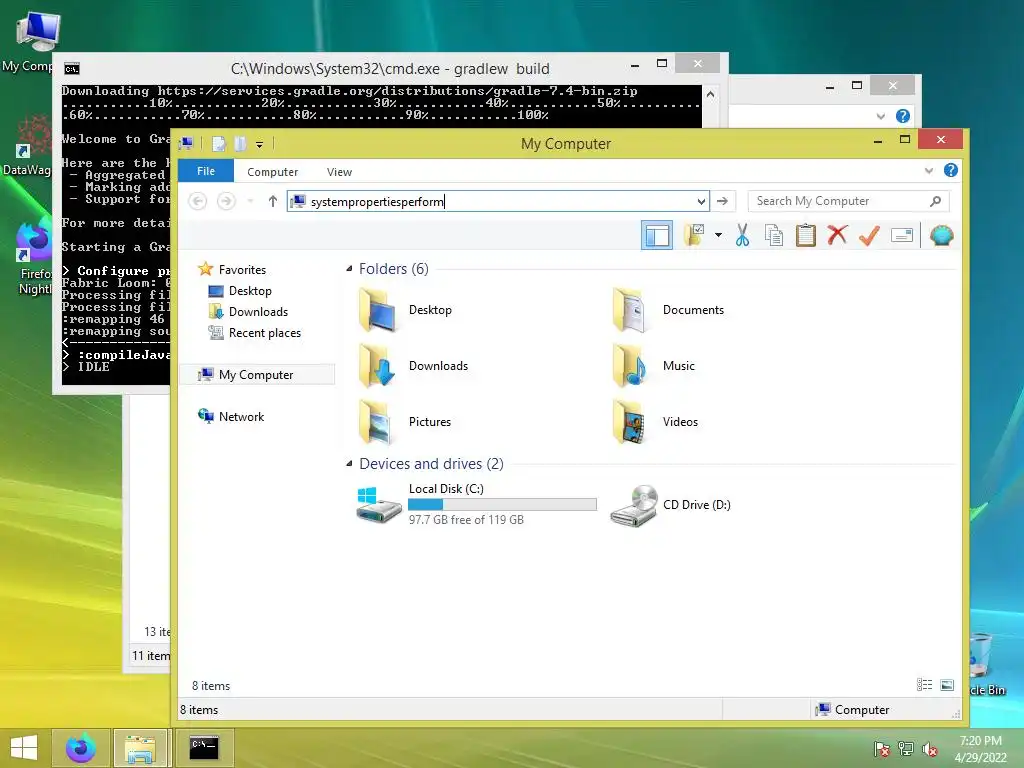This screenshot has height=768, width=1024.
Task: Click the red X Delete icon
Action: pyautogui.click(x=837, y=235)
